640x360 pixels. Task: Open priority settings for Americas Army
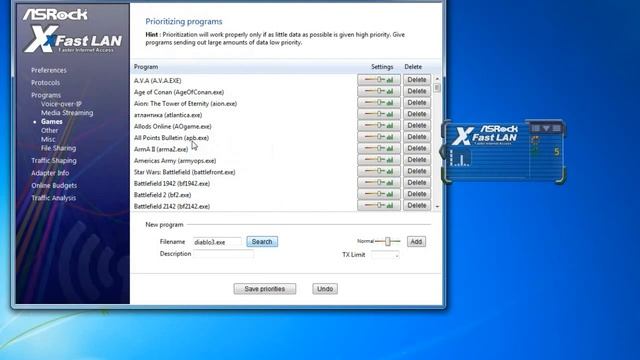379,160
